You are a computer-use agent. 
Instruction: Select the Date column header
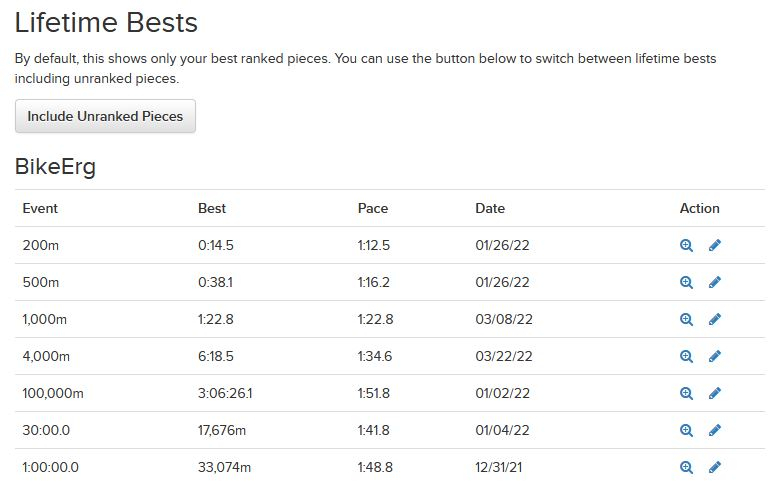(490, 208)
